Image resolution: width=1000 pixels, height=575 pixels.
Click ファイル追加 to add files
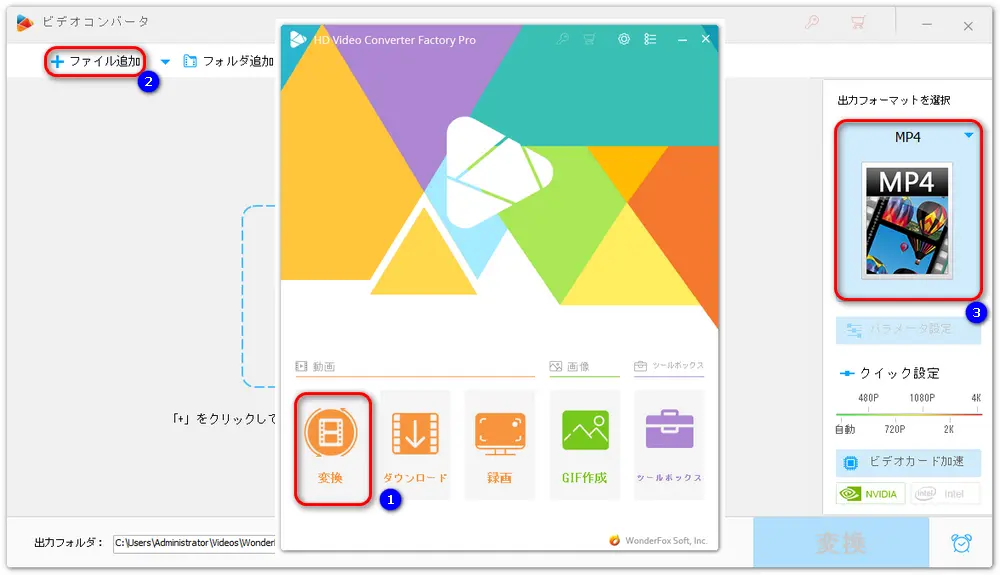[96, 62]
